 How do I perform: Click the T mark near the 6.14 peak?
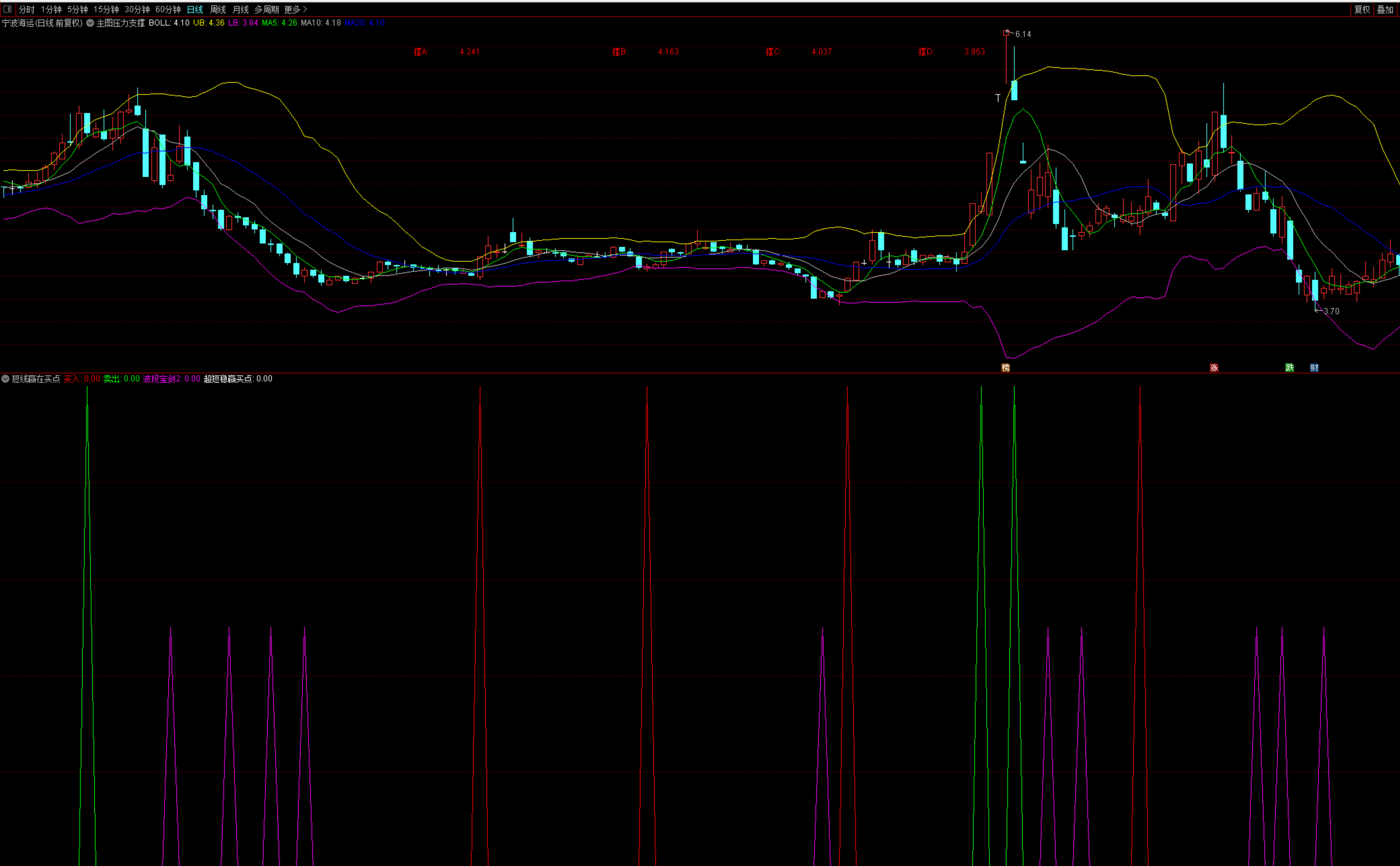coord(998,99)
